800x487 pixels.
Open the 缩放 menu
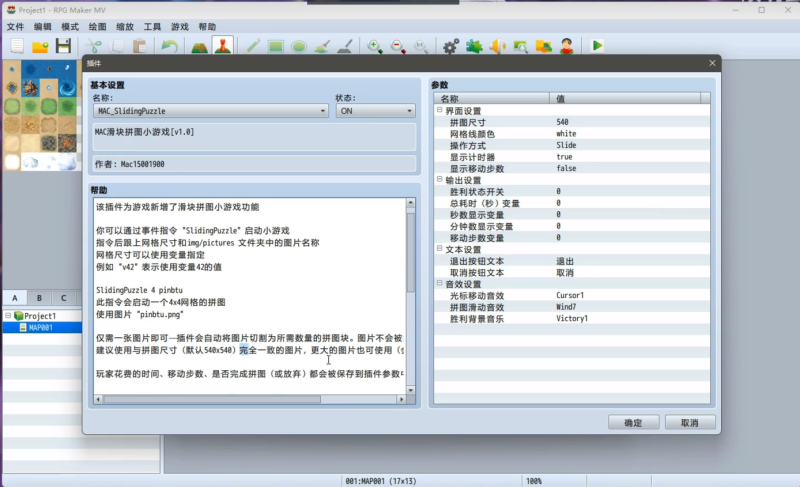pos(125,27)
